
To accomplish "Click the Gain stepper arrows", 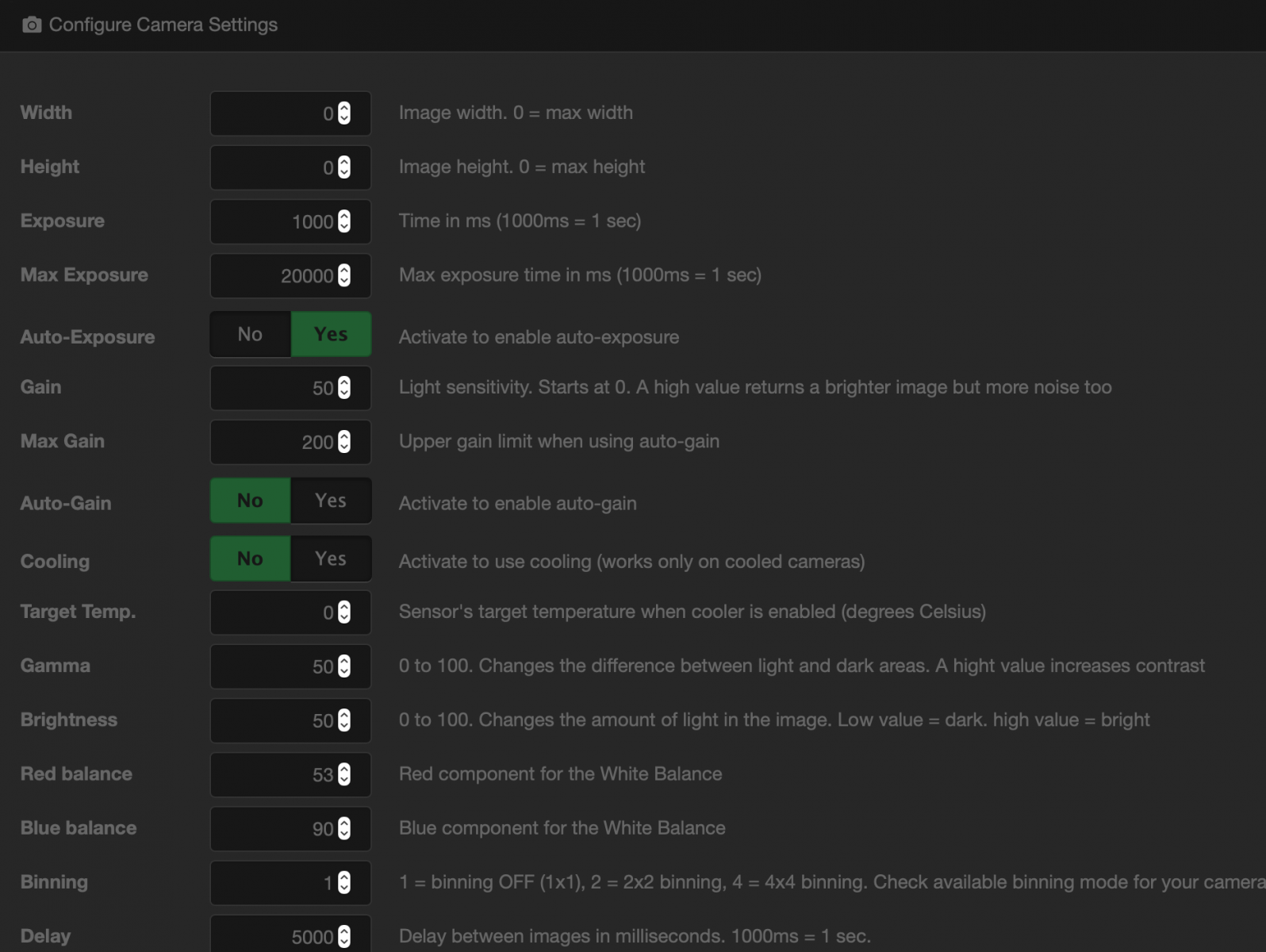I will point(344,388).
